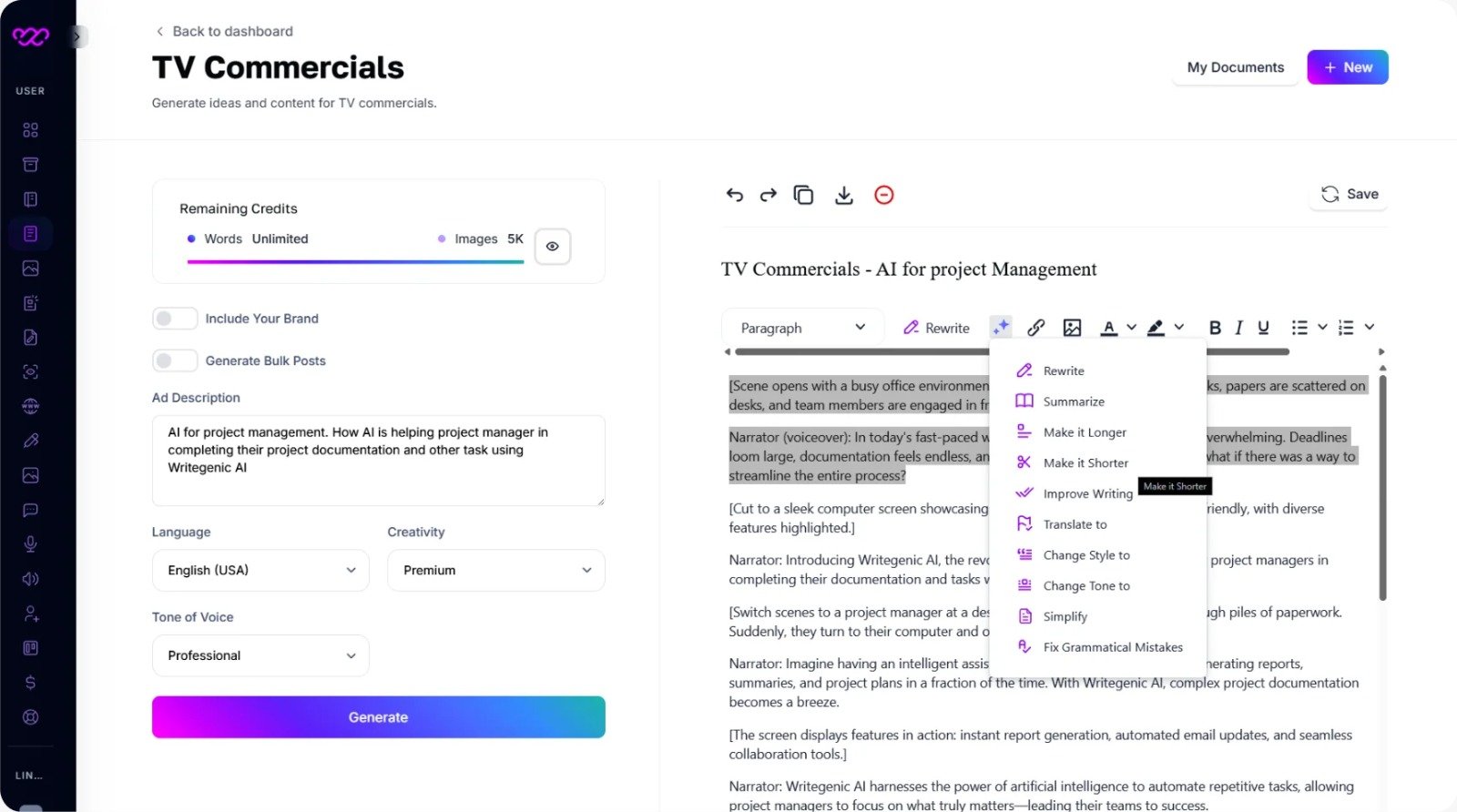Click the Generate button

(379, 717)
